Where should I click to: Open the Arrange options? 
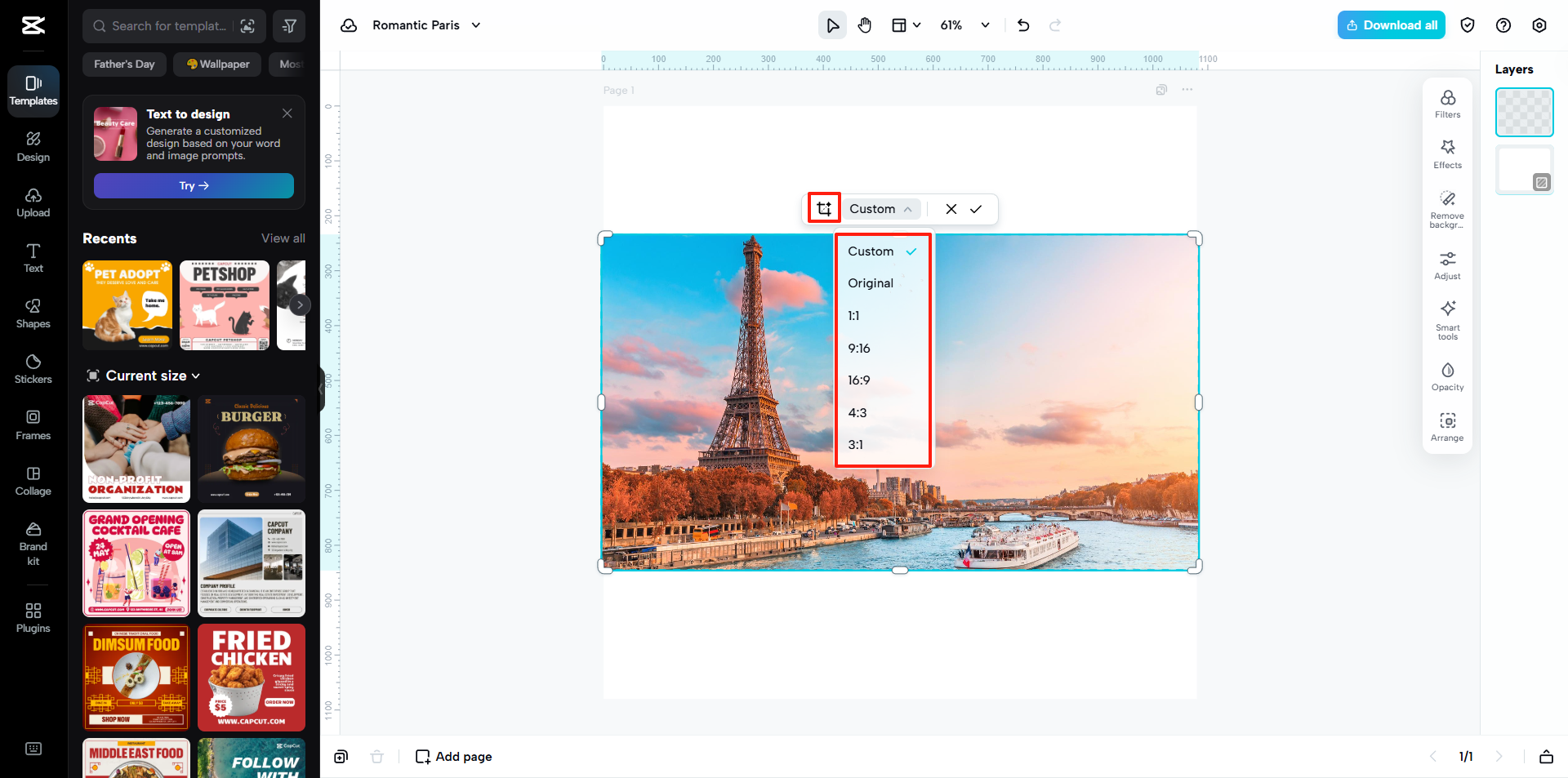point(1446,425)
